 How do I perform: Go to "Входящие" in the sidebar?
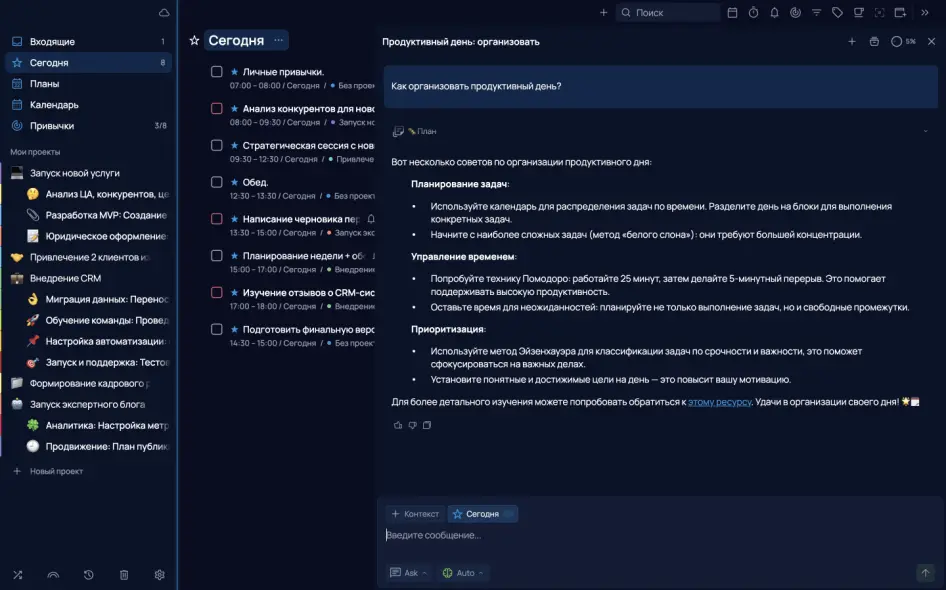tap(52, 42)
